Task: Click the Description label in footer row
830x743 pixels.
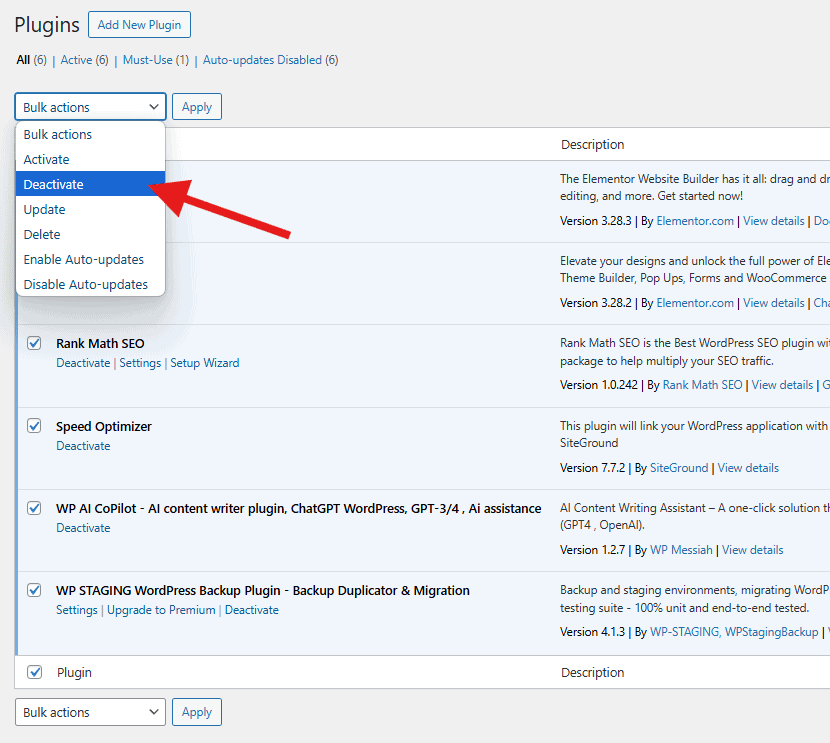Action: click(x=592, y=673)
